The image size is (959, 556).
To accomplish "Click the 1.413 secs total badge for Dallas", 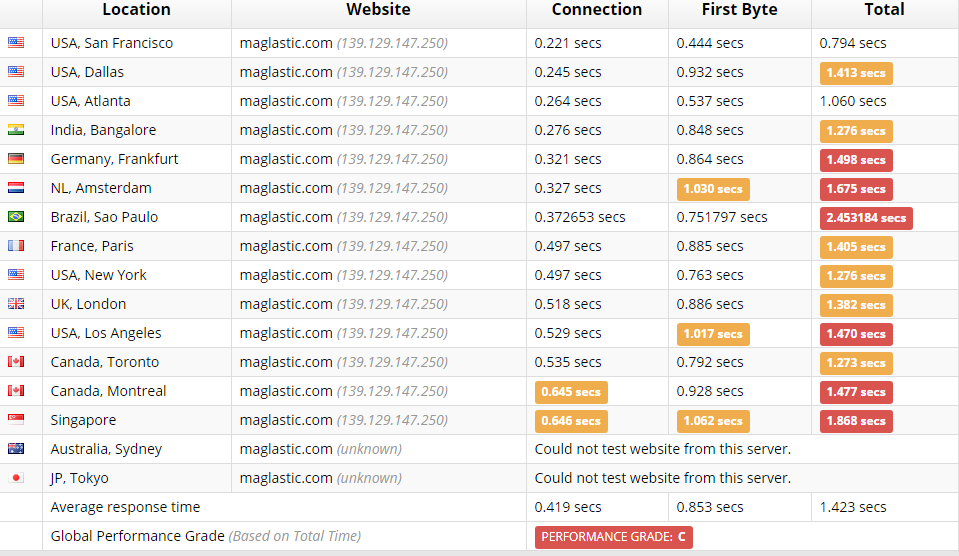I will click(856, 73).
